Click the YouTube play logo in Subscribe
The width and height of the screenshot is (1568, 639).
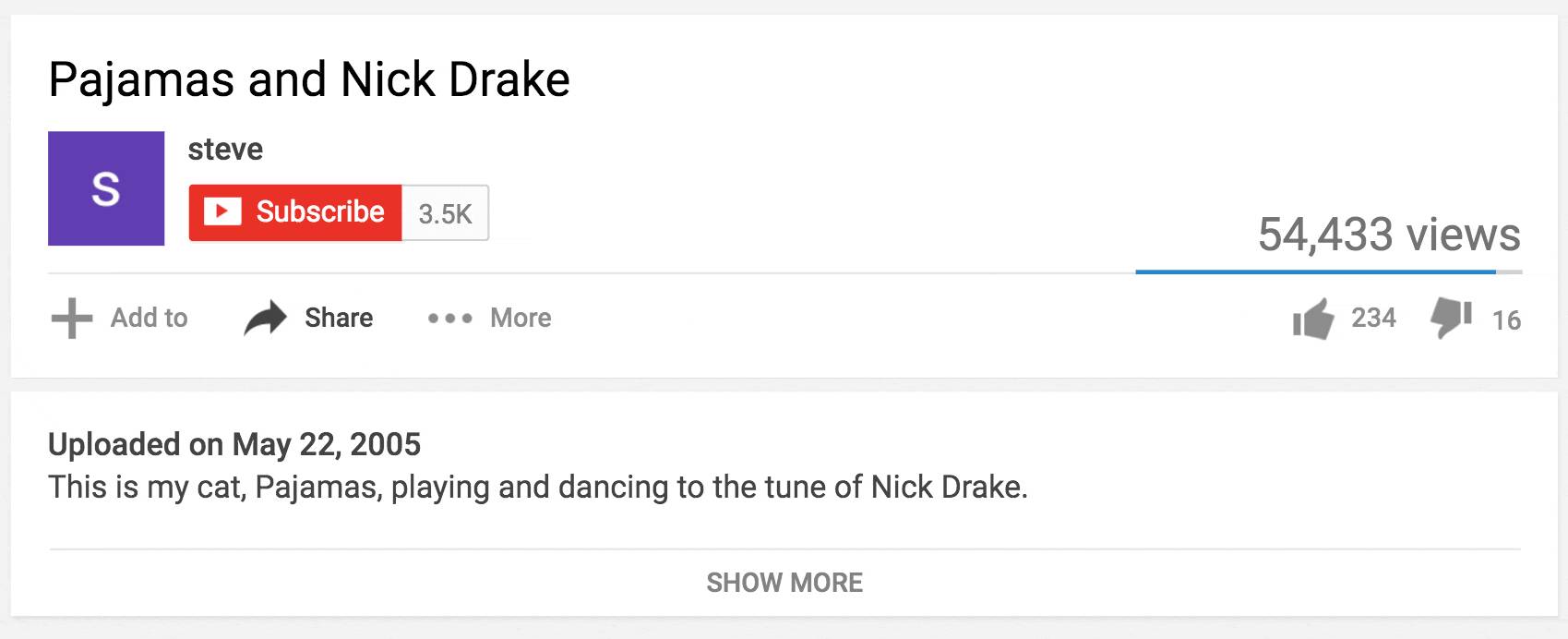pos(222,212)
